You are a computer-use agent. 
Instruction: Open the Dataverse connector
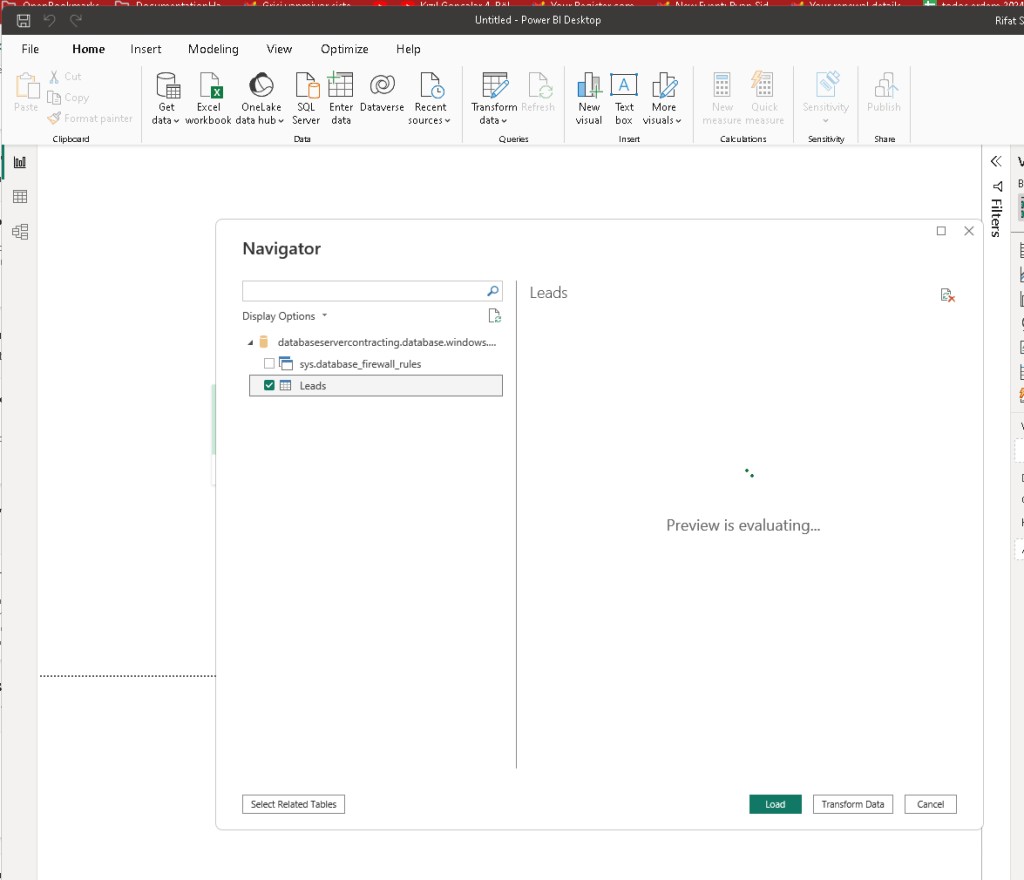[x=382, y=92]
